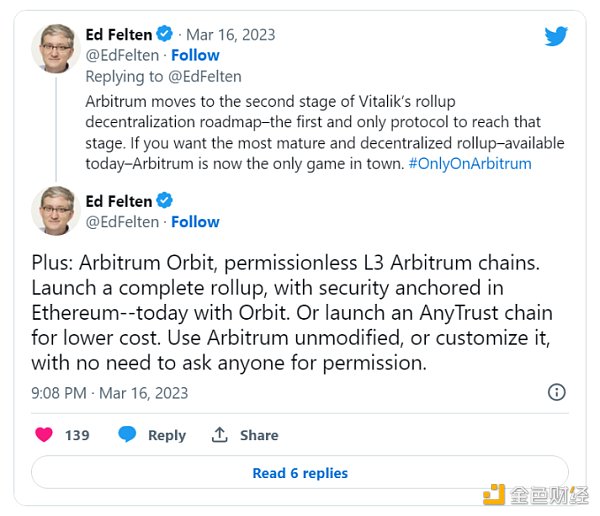Viewport: 600px width, 516px height.
Task: Open the tweet info icon
Action: [557, 392]
